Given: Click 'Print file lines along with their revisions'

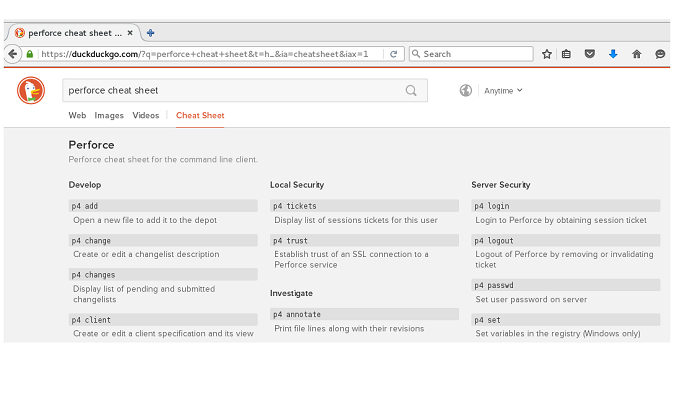Looking at the screenshot, I should [349, 329].
